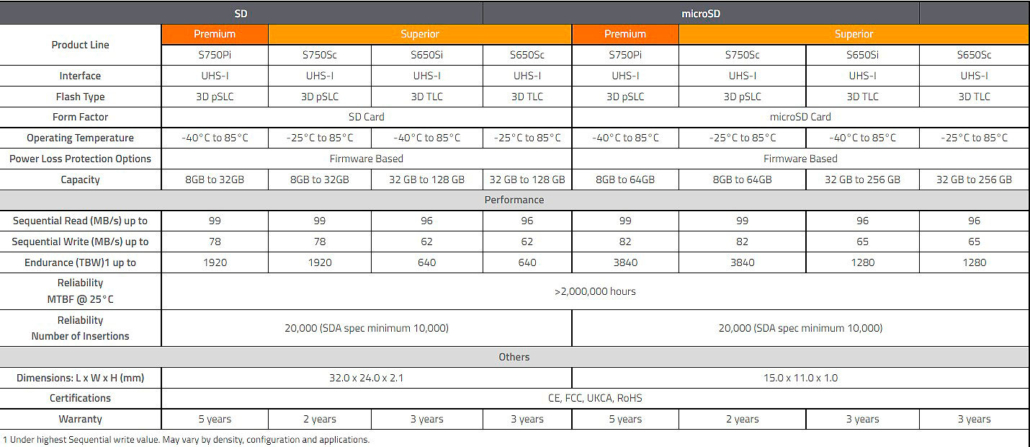1030x447 pixels.
Task: Click the rightmost 'Superior' product line cell
Action: click(854, 34)
